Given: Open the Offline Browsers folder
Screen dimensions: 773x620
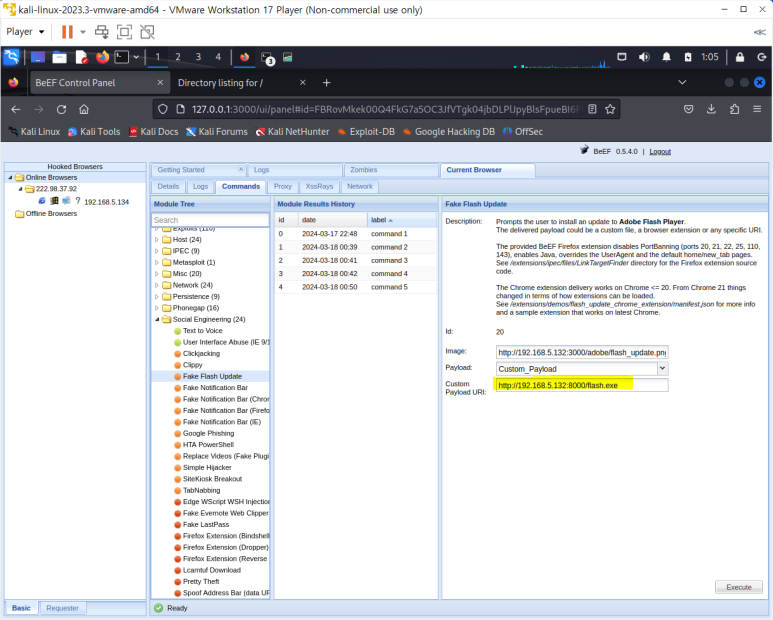Looking at the screenshot, I should 46,213.
